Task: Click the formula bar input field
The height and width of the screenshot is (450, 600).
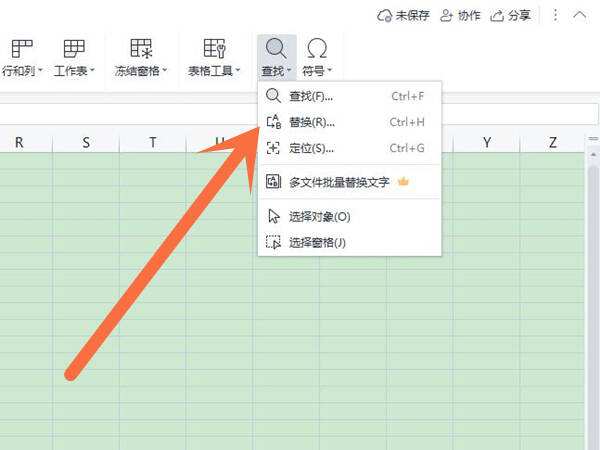Action: click(298, 114)
